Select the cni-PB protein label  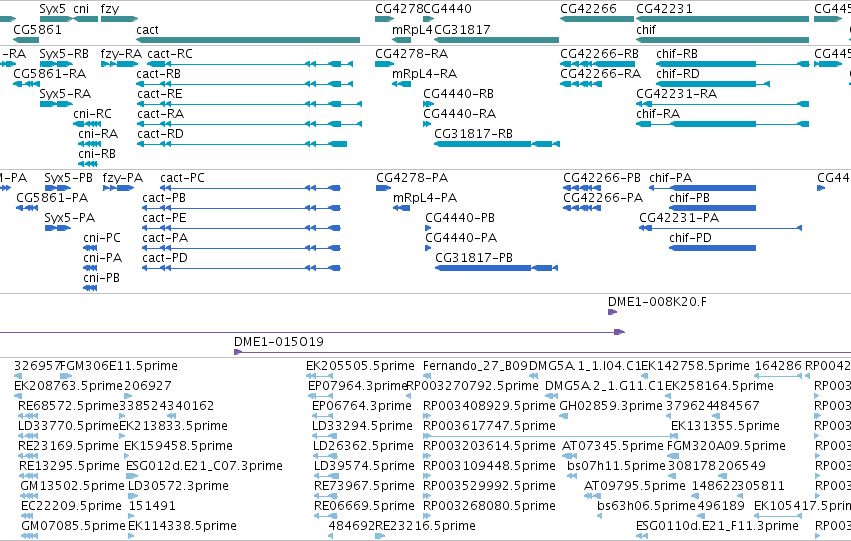101,278
